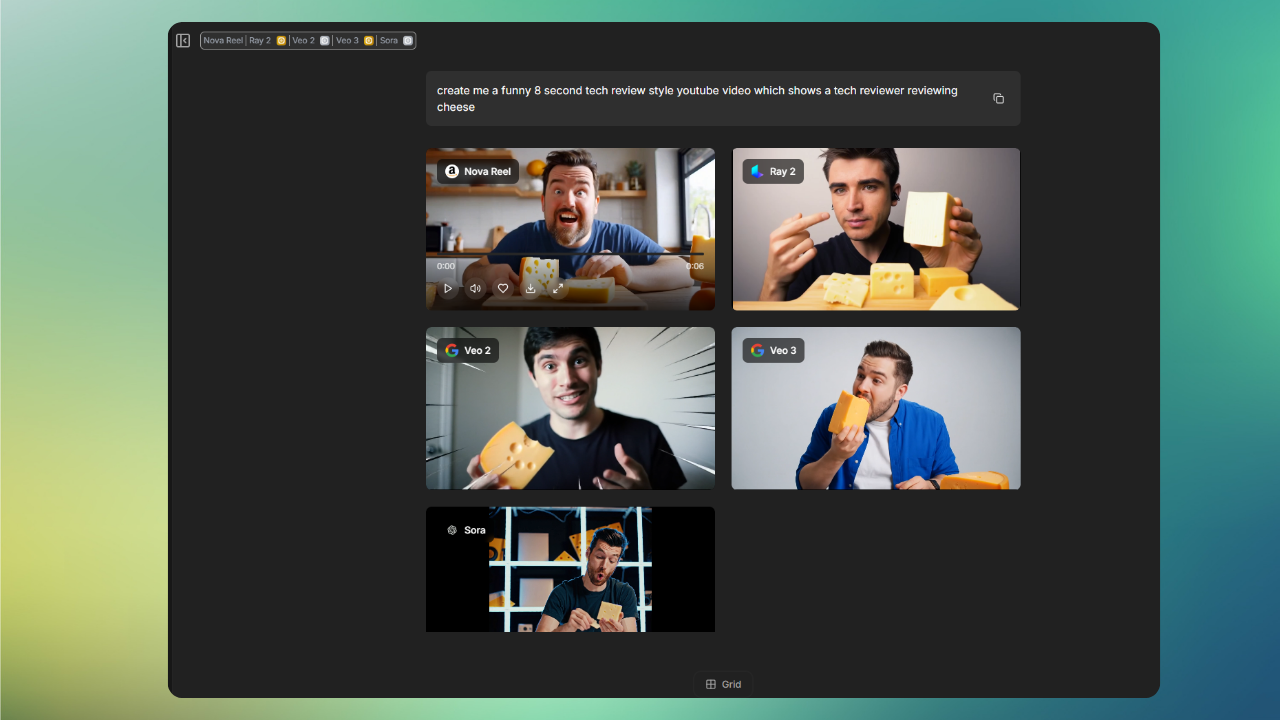Click the OpenAI logo on the Sora badge
Screen dimensions: 1280x720
(451, 530)
